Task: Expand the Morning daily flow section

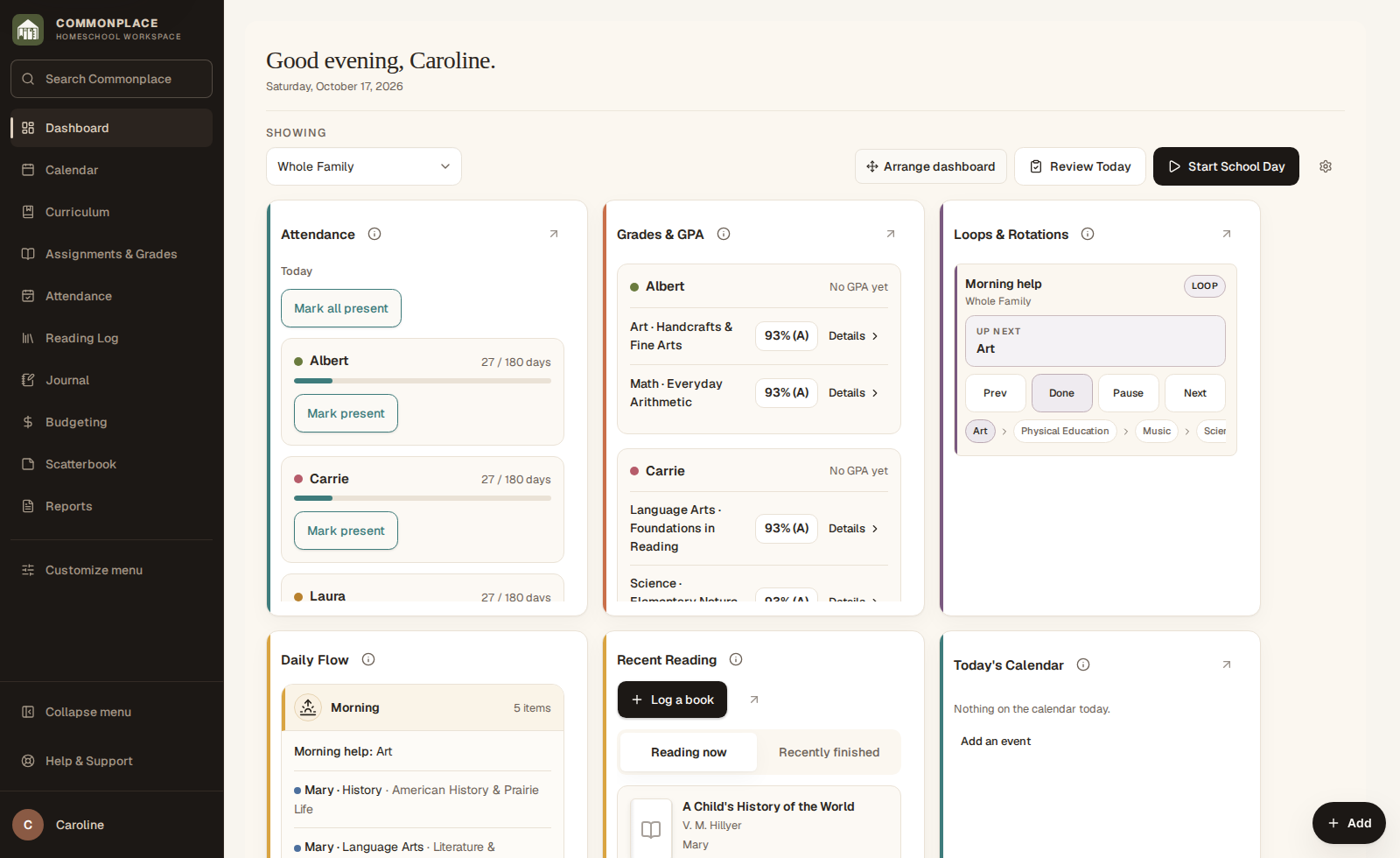Action: pyautogui.click(x=423, y=707)
